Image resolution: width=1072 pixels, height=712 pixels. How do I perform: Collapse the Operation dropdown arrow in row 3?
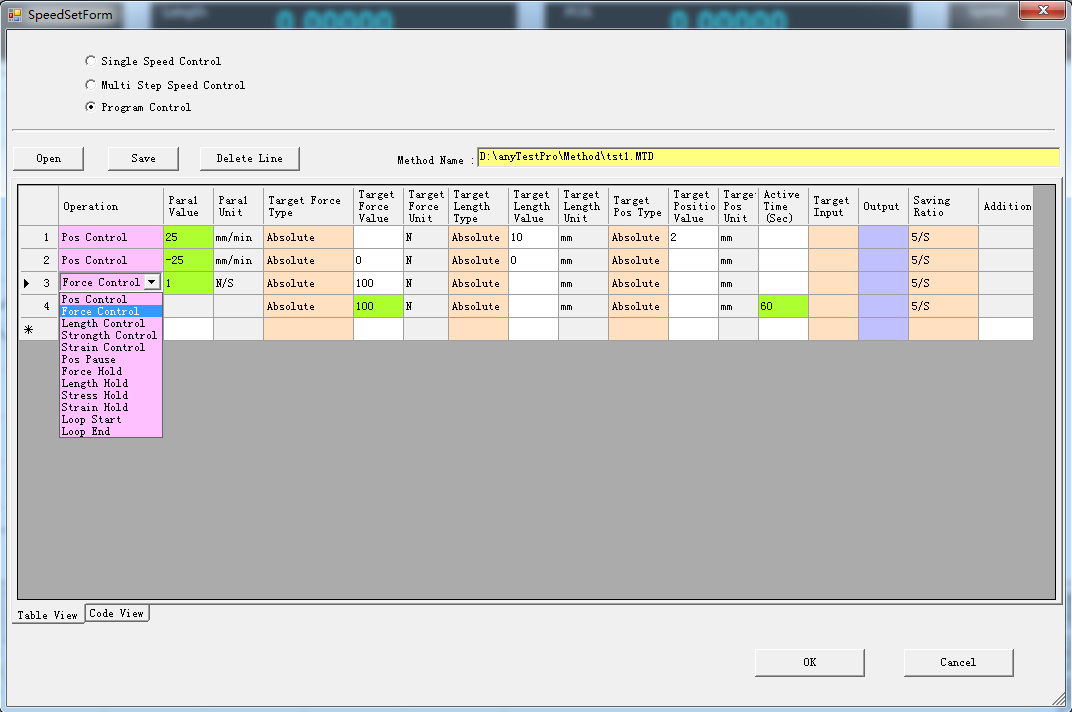pos(151,283)
